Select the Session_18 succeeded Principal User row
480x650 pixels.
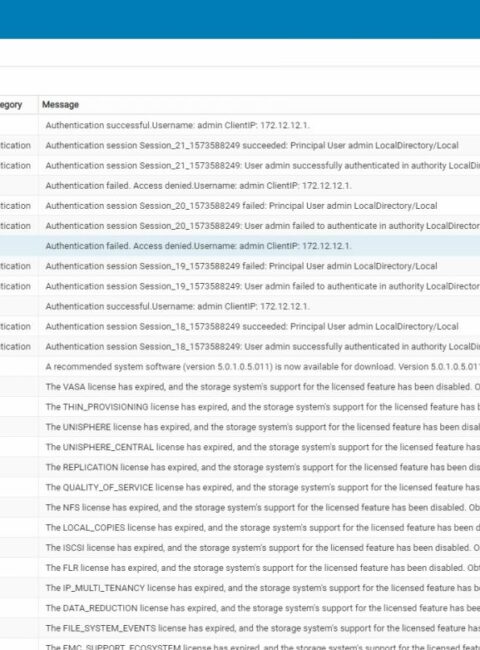(240, 326)
